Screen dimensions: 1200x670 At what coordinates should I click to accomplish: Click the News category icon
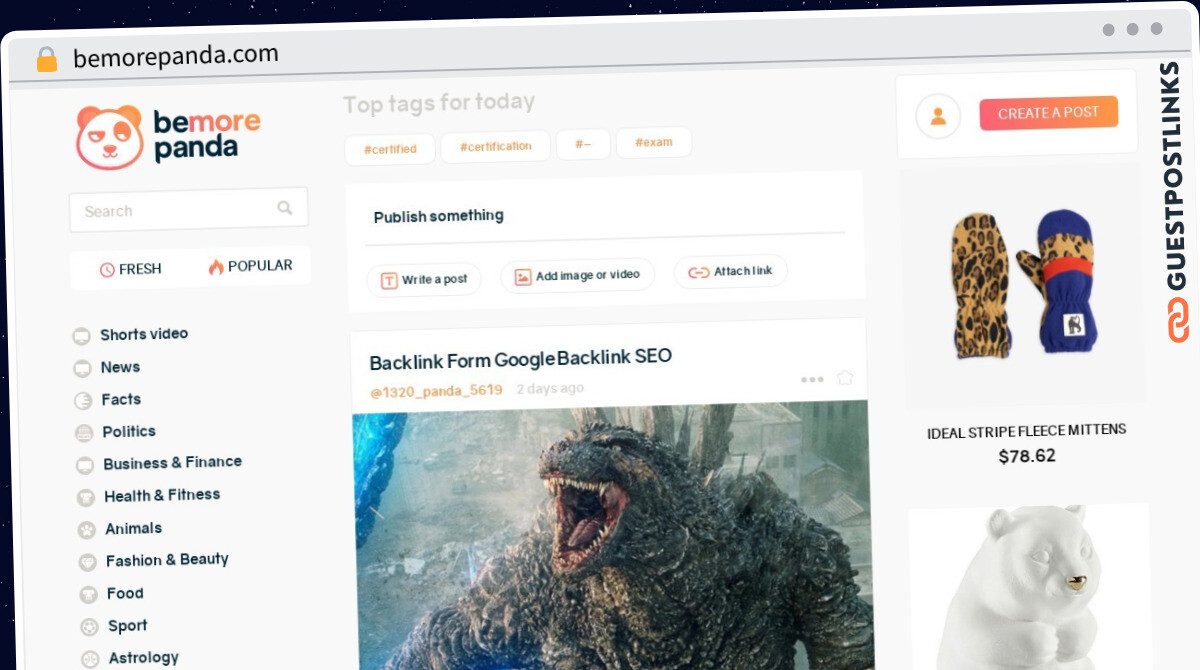[82, 369]
